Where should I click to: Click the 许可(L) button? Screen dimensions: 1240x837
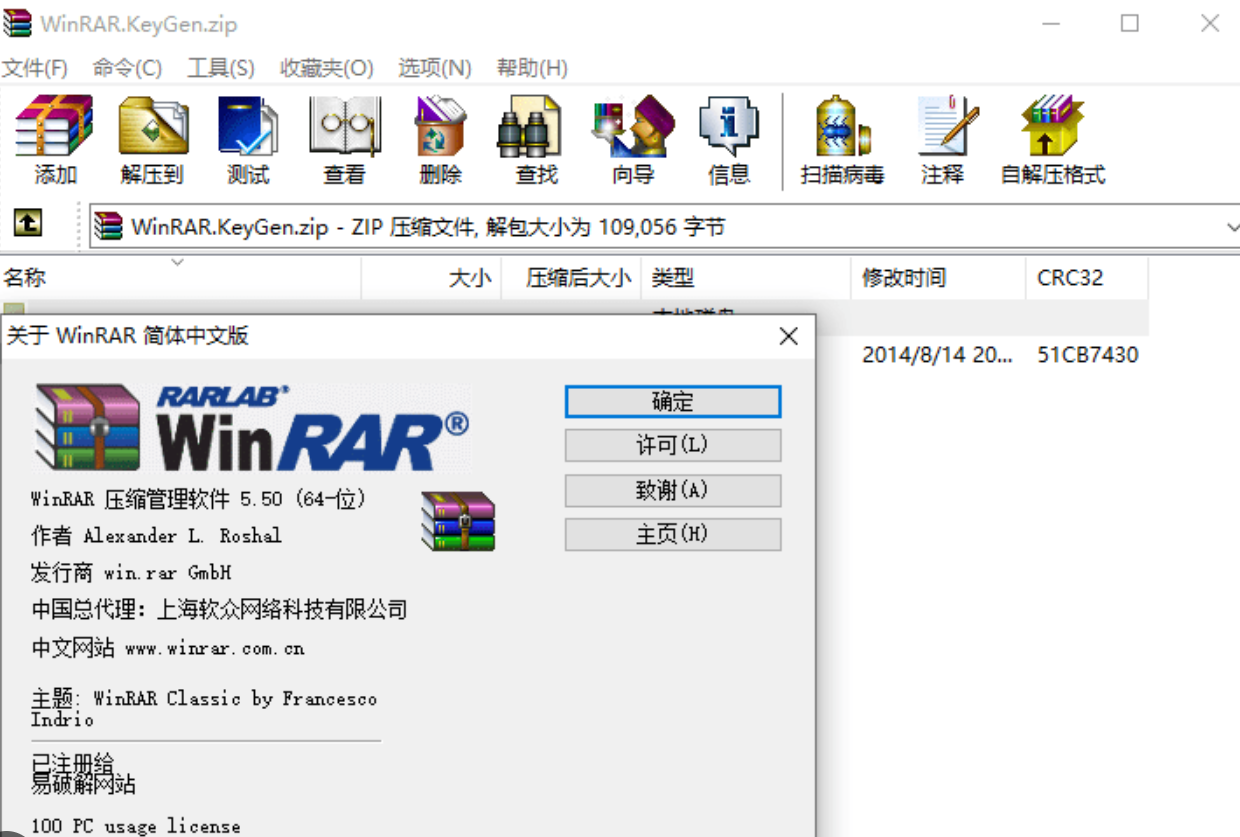coord(673,446)
